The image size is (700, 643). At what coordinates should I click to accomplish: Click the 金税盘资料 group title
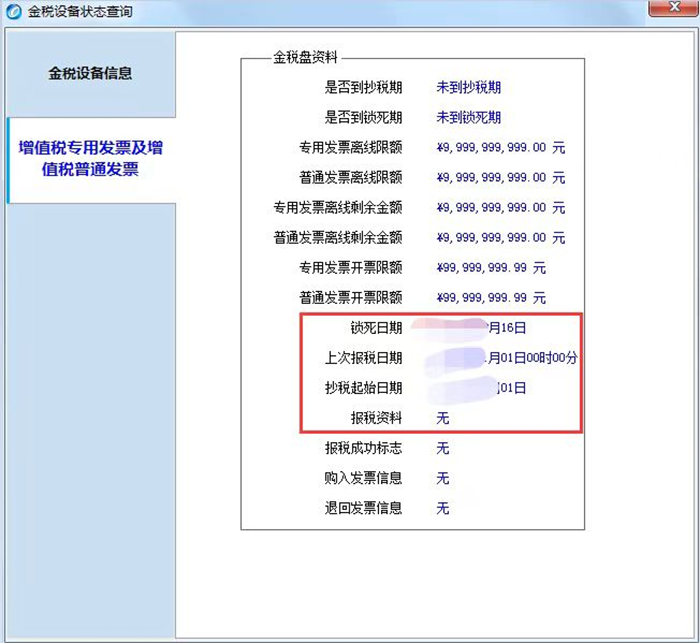(305, 58)
